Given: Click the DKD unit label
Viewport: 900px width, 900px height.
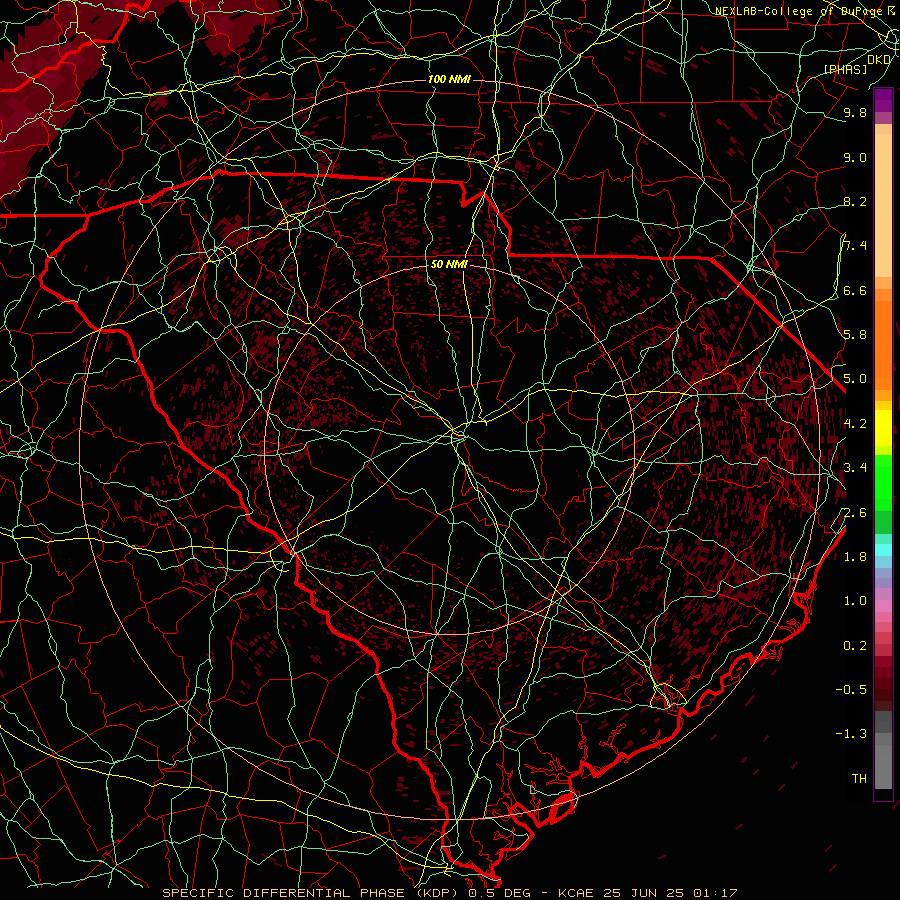Looking at the screenshot, I should click(x=879, y=60).
